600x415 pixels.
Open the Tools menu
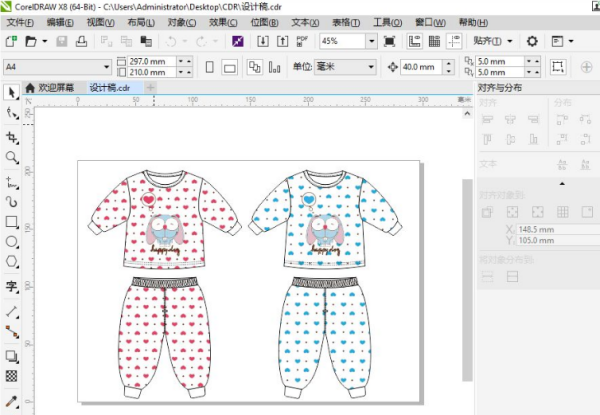pos(387,23)
